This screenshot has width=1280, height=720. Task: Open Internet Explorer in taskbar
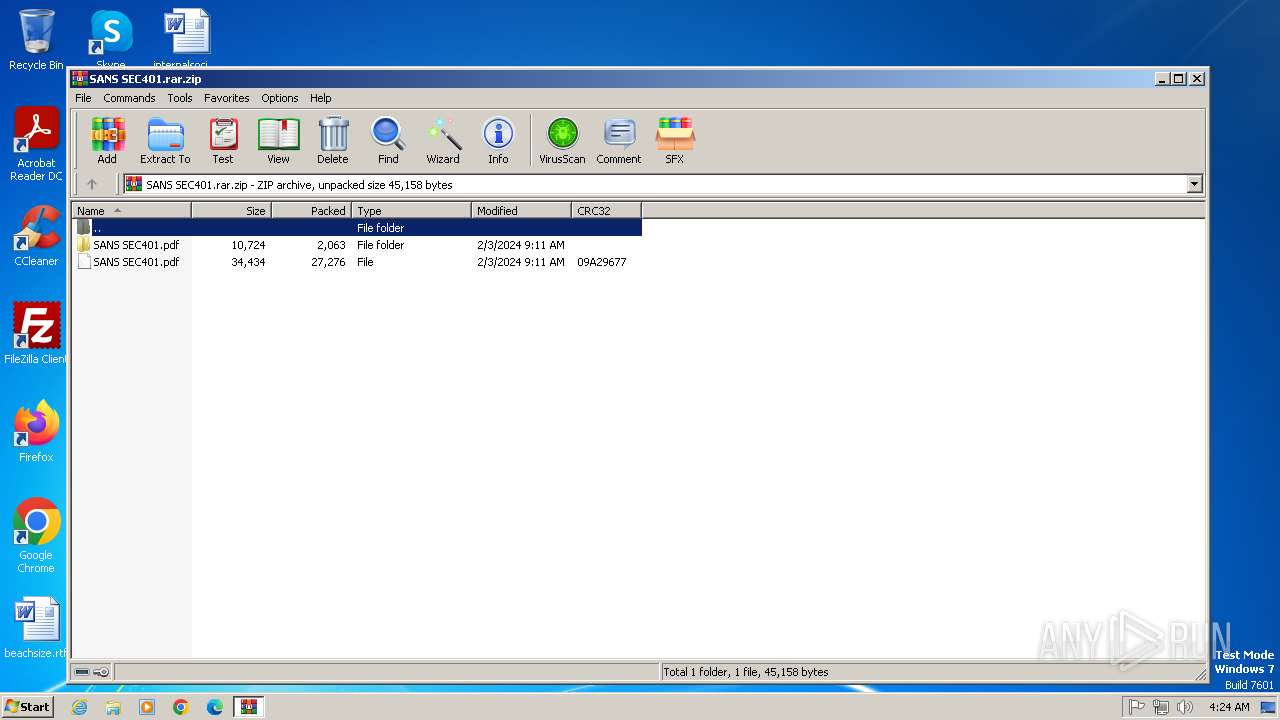coord(79,707)
